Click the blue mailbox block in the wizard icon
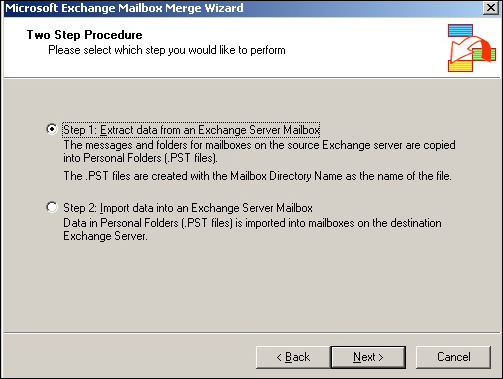Image resolution: width=503 pixels, height=379 pixels. click(x=460, y=30)
